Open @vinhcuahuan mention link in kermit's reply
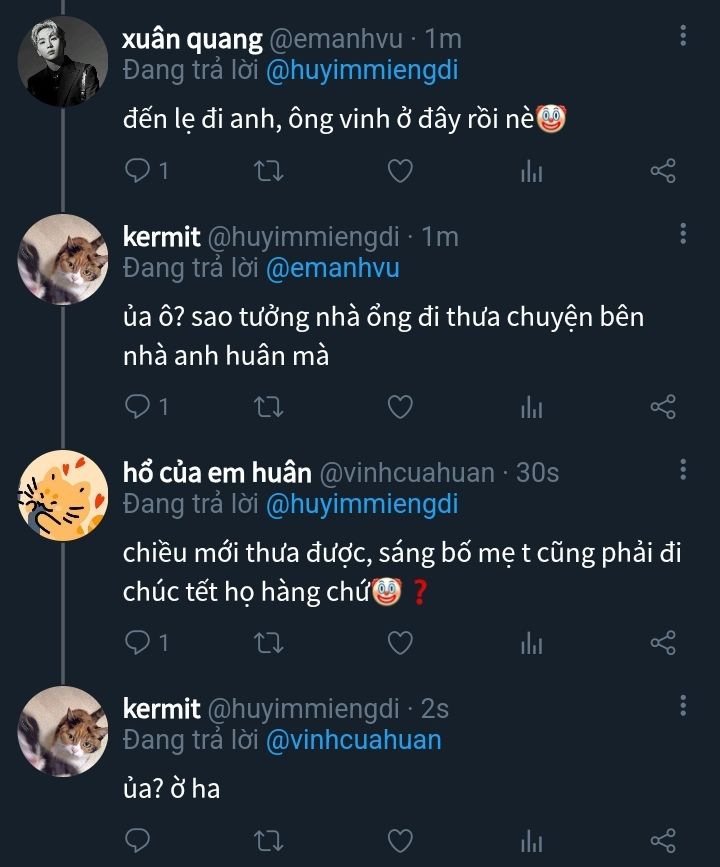The height and width of the screenshot is (867, 720). click(353, 740)
